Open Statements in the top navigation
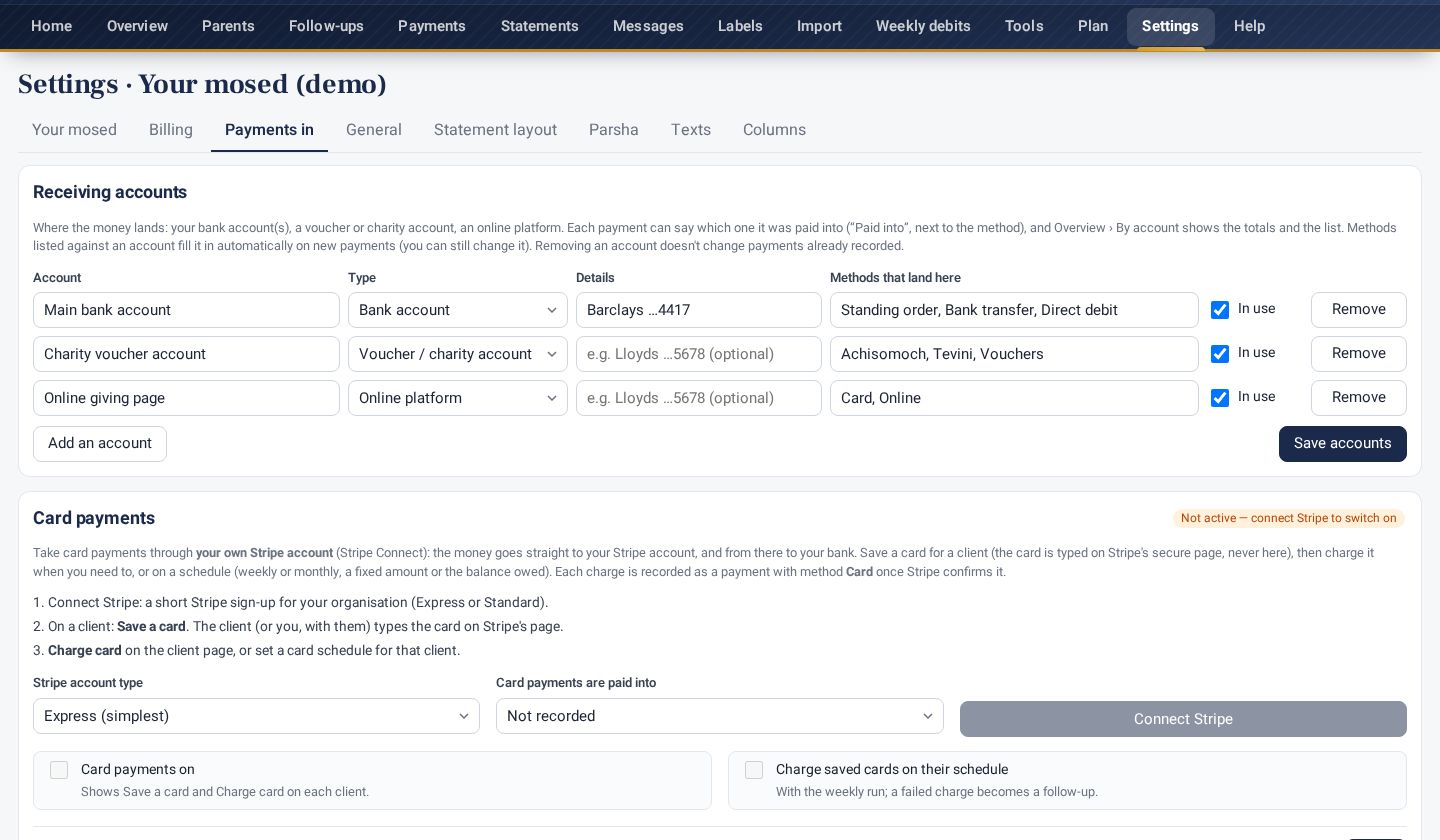Screen dimensions: 1440x840 (x=540, y=26)
